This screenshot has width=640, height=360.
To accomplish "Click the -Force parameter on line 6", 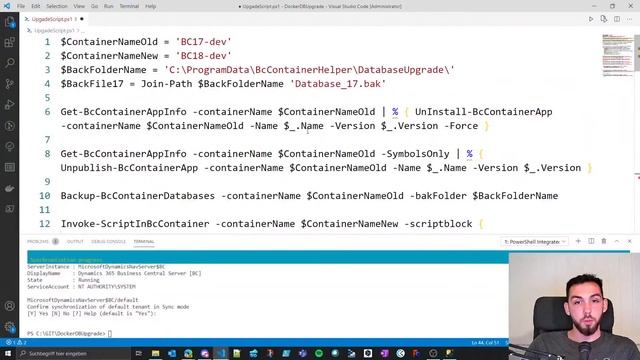I will [461, 126].
